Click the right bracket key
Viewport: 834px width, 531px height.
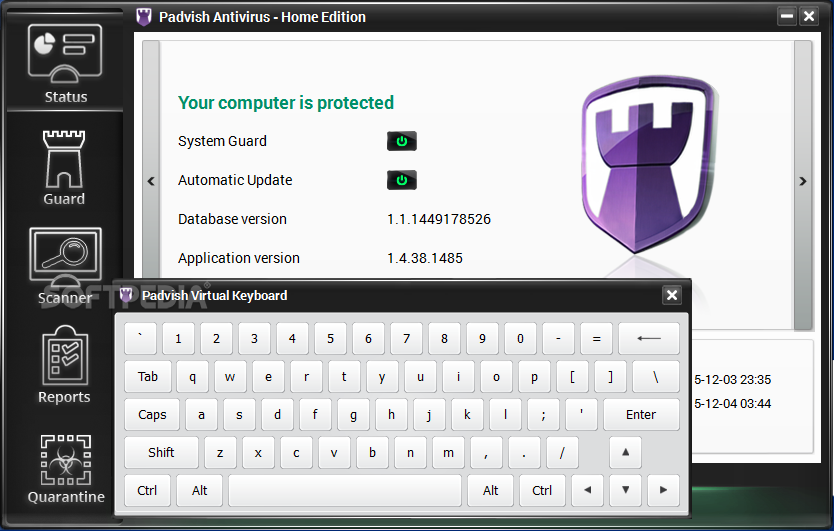[x=610, y=377]
